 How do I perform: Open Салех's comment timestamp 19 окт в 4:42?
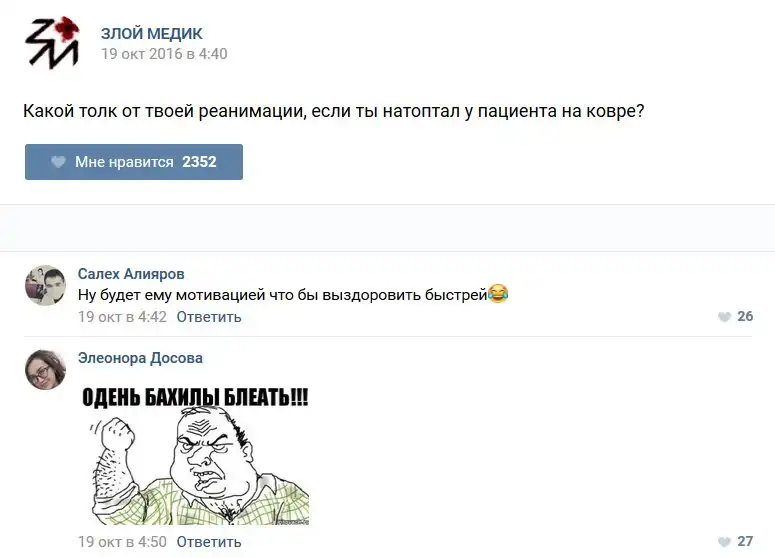click(122, 317)
